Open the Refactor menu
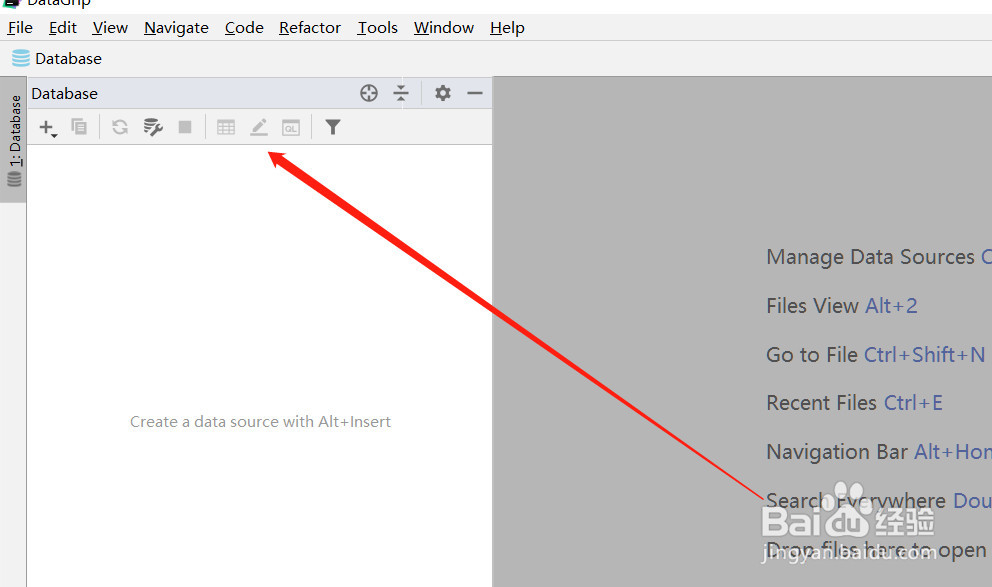Viewport: 992px width, 587px height. tap(310, 28)
